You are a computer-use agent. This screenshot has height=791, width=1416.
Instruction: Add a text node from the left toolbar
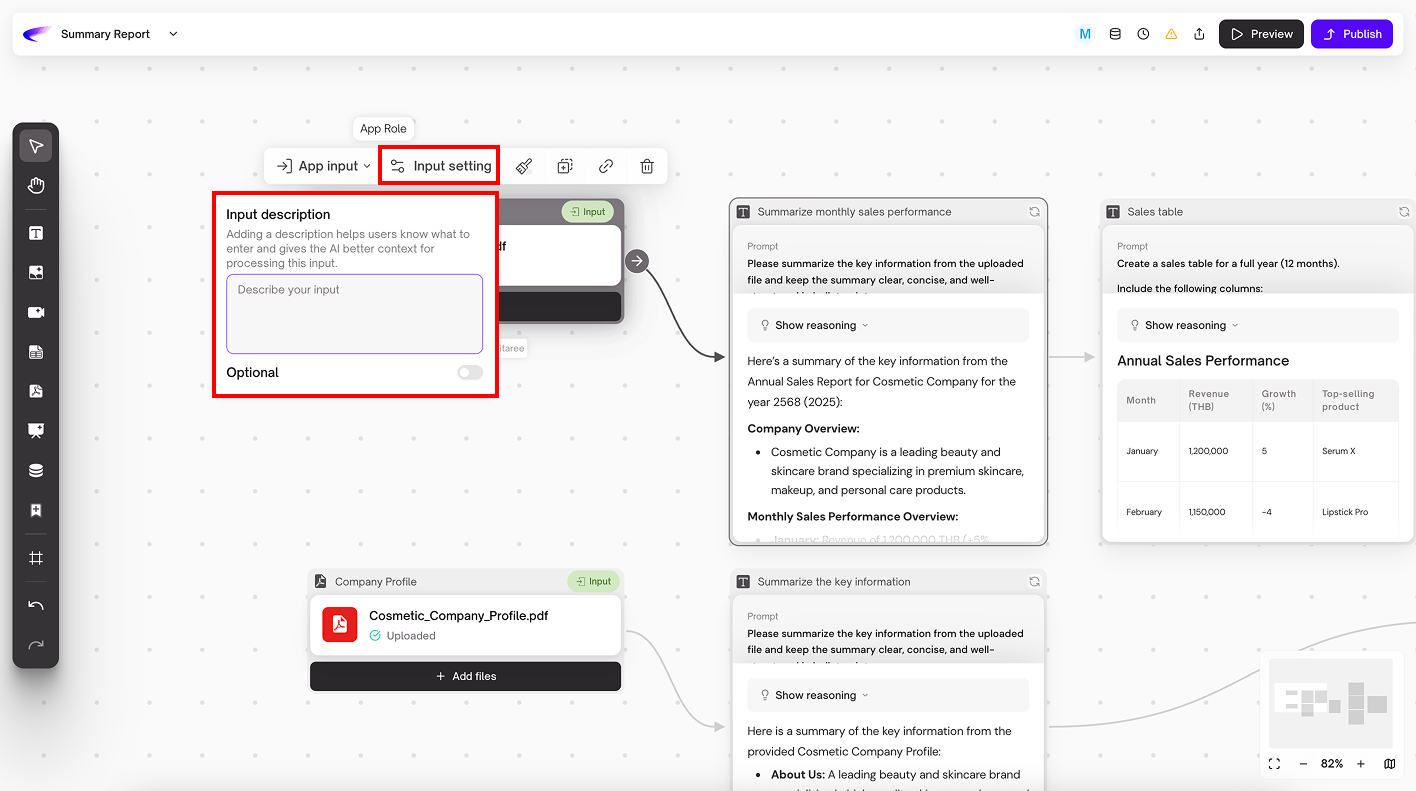tap(36, 234)
